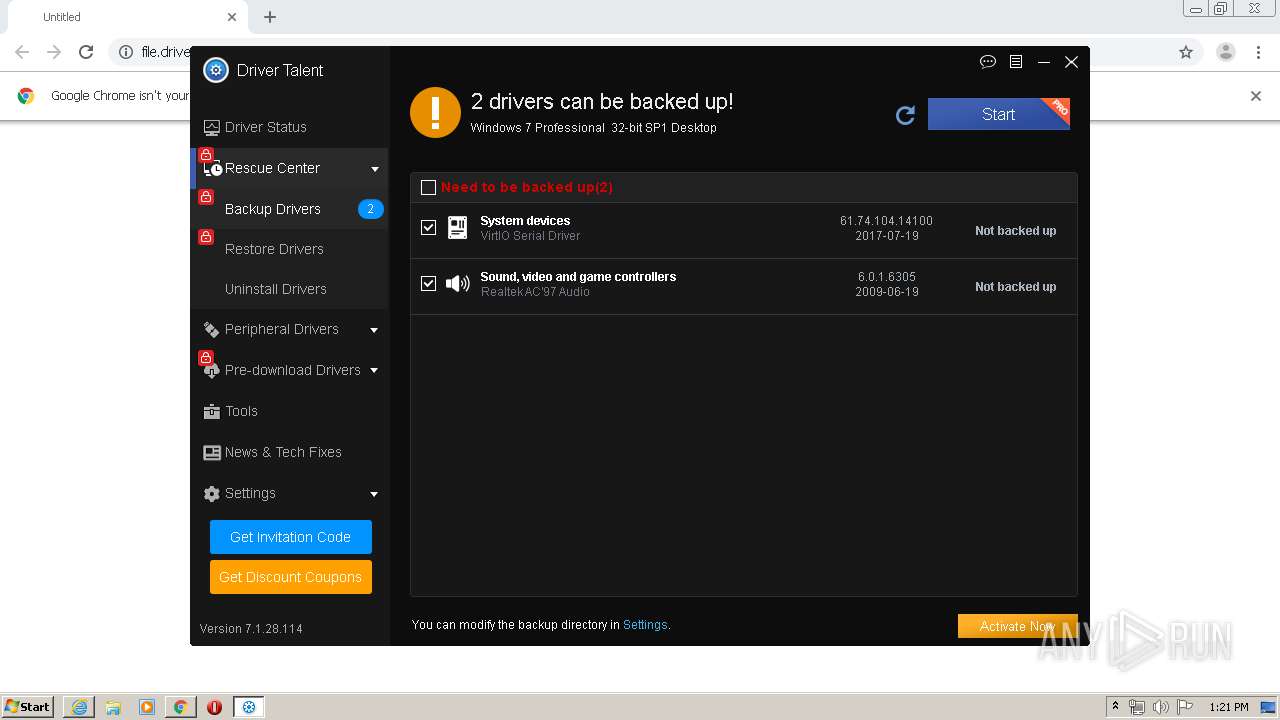Click the red lock badge on Restore Drivers
This screenshot has width=1280, height=720.
(206, 237)
